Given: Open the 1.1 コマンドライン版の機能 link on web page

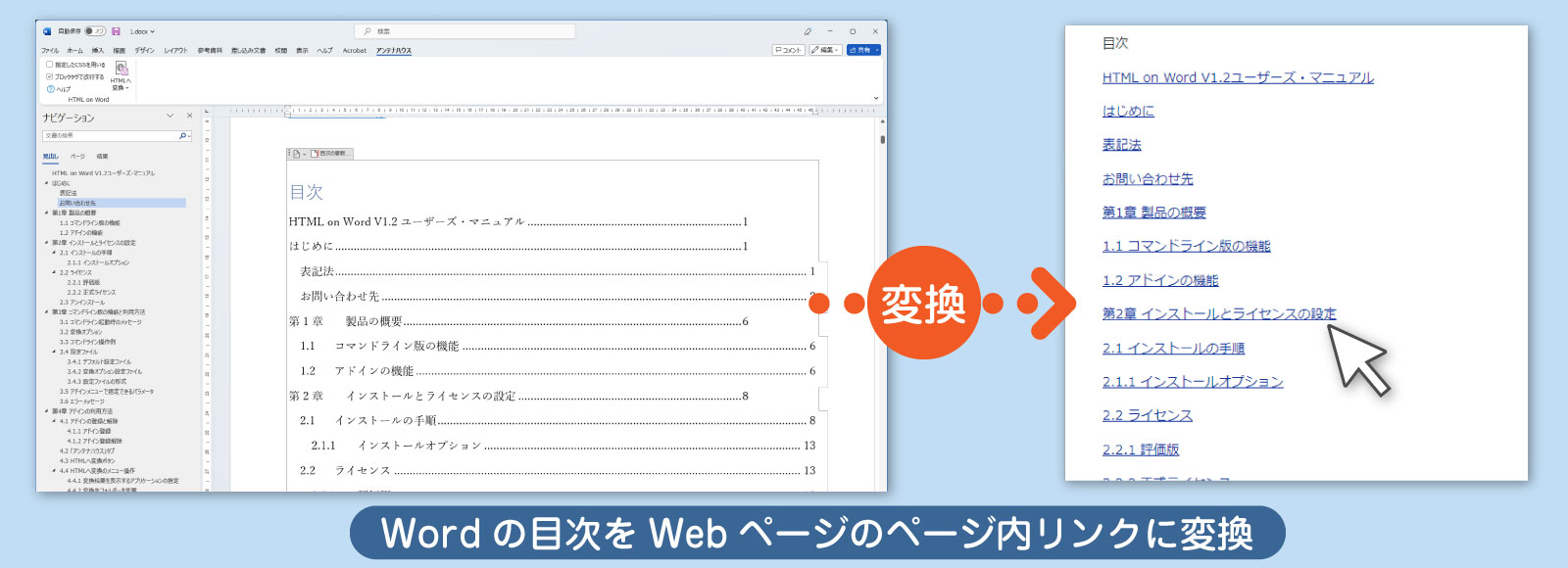Looking at the screenshot, I should coord(1186,246).
